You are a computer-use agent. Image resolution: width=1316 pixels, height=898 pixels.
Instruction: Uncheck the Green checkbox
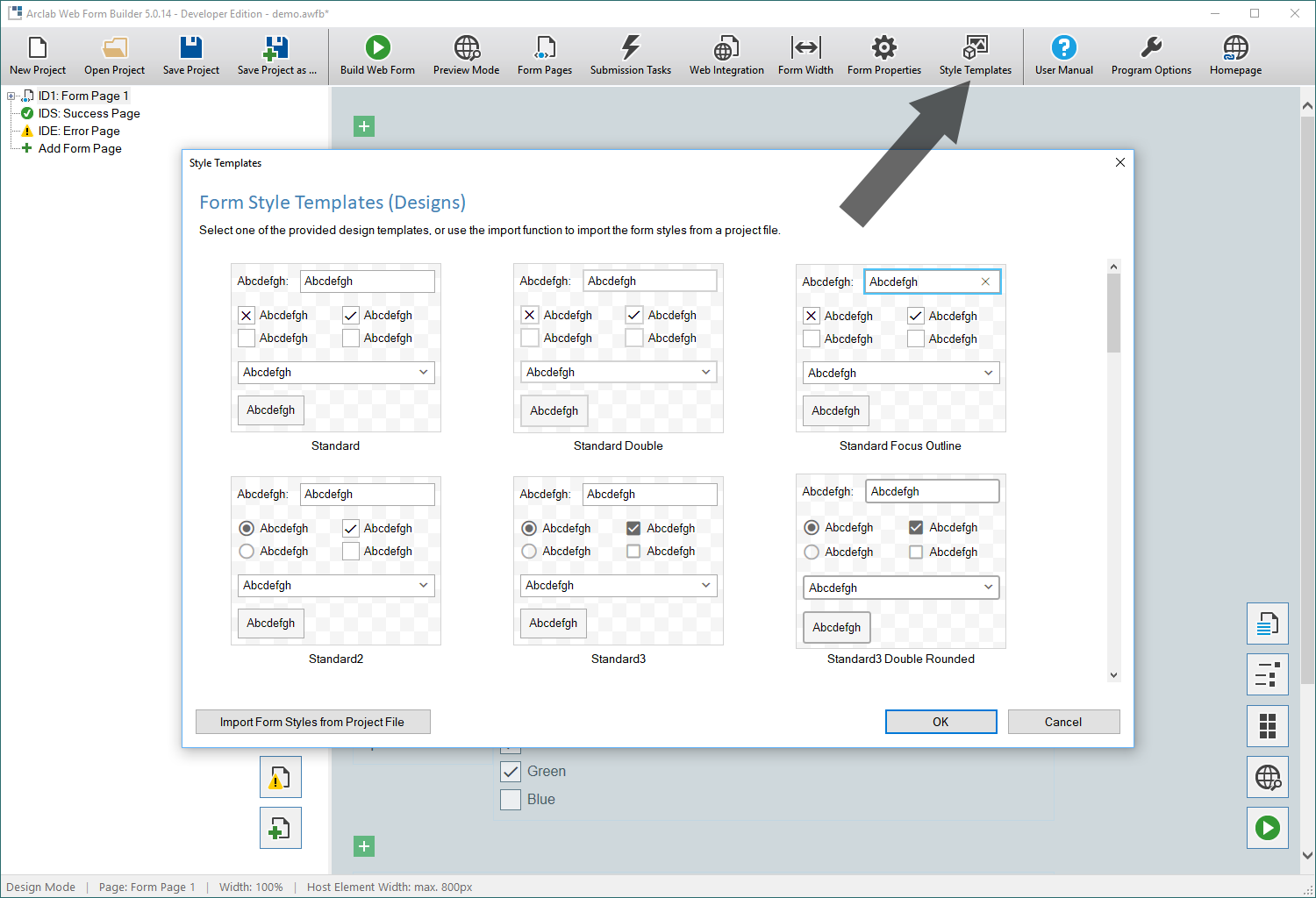[511, 771]
